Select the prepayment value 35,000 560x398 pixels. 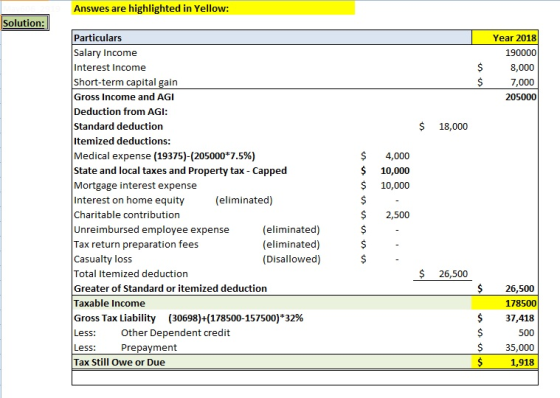pos(520,347)
